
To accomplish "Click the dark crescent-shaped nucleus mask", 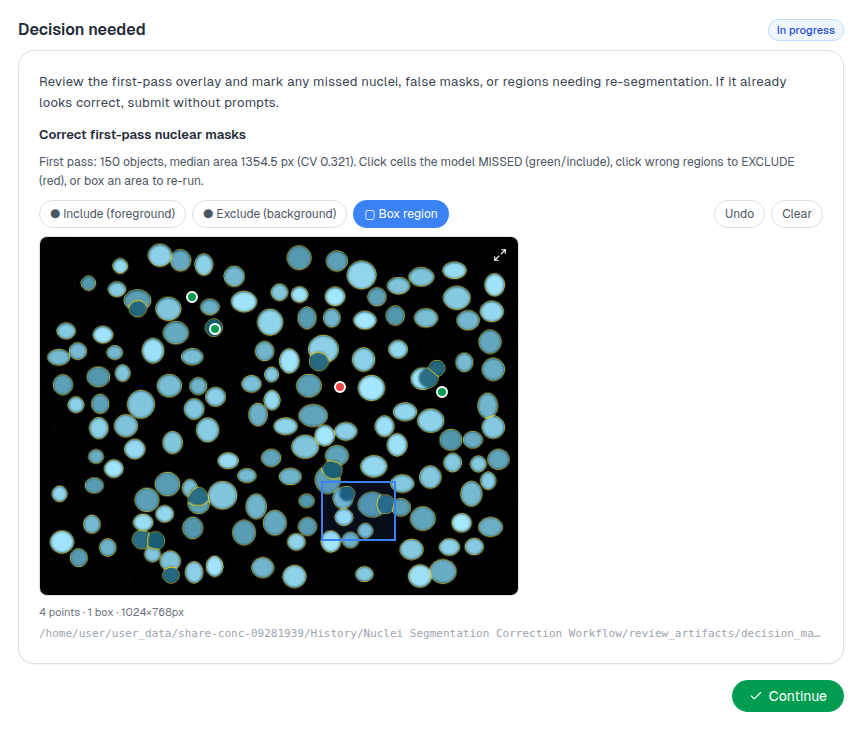I will pos(424,378).
